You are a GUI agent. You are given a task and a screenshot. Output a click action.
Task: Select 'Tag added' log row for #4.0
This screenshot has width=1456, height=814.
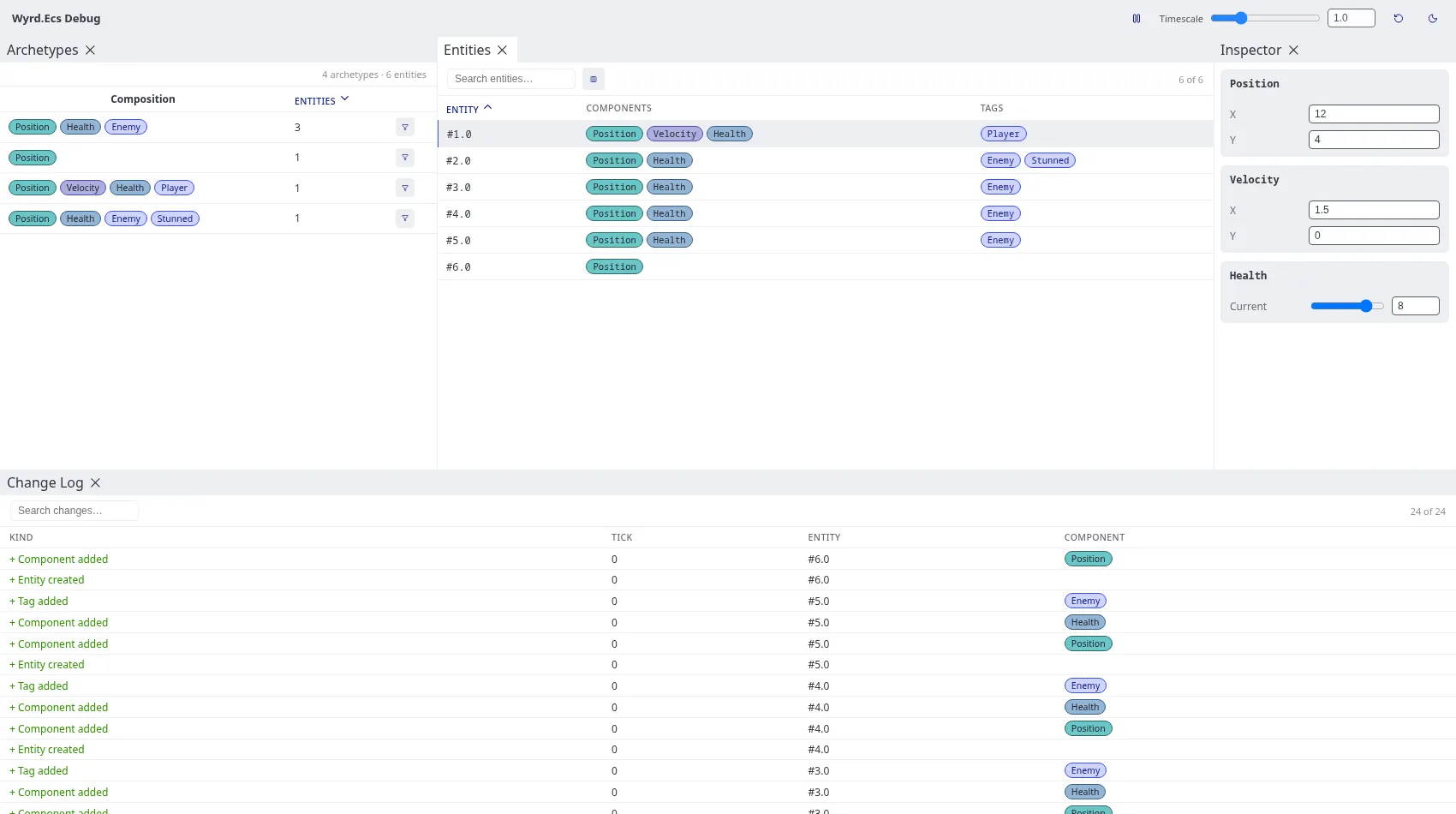pos(728,686)
